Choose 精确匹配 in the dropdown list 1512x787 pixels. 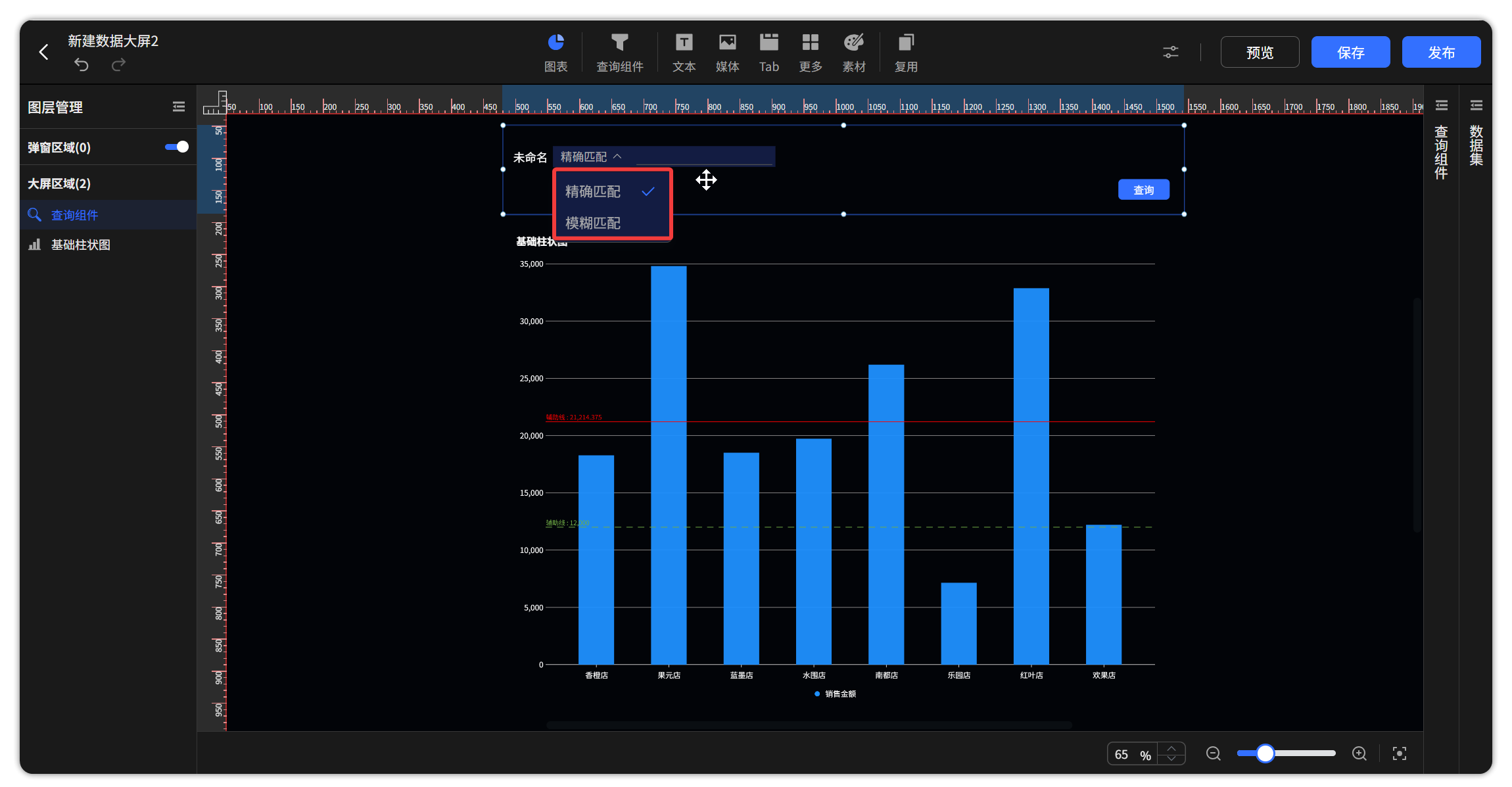pyautogui.click(x=612, y=191)
